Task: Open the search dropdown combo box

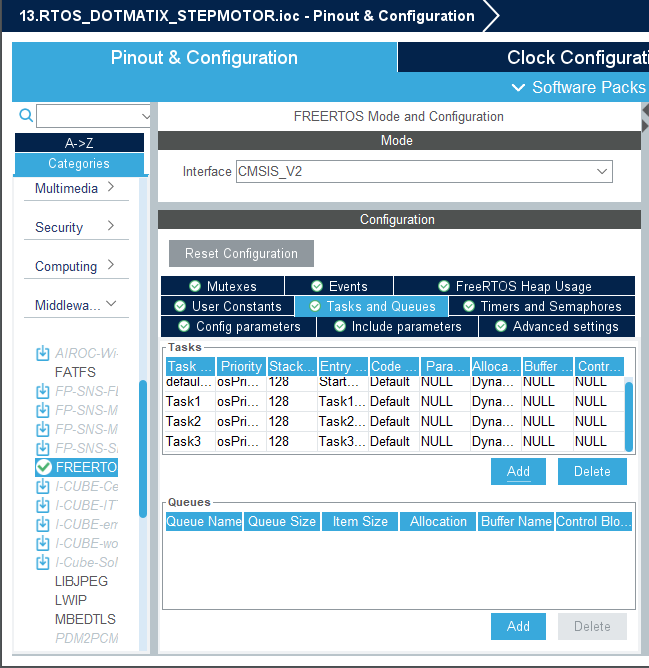Action: [x=93, y=116]
